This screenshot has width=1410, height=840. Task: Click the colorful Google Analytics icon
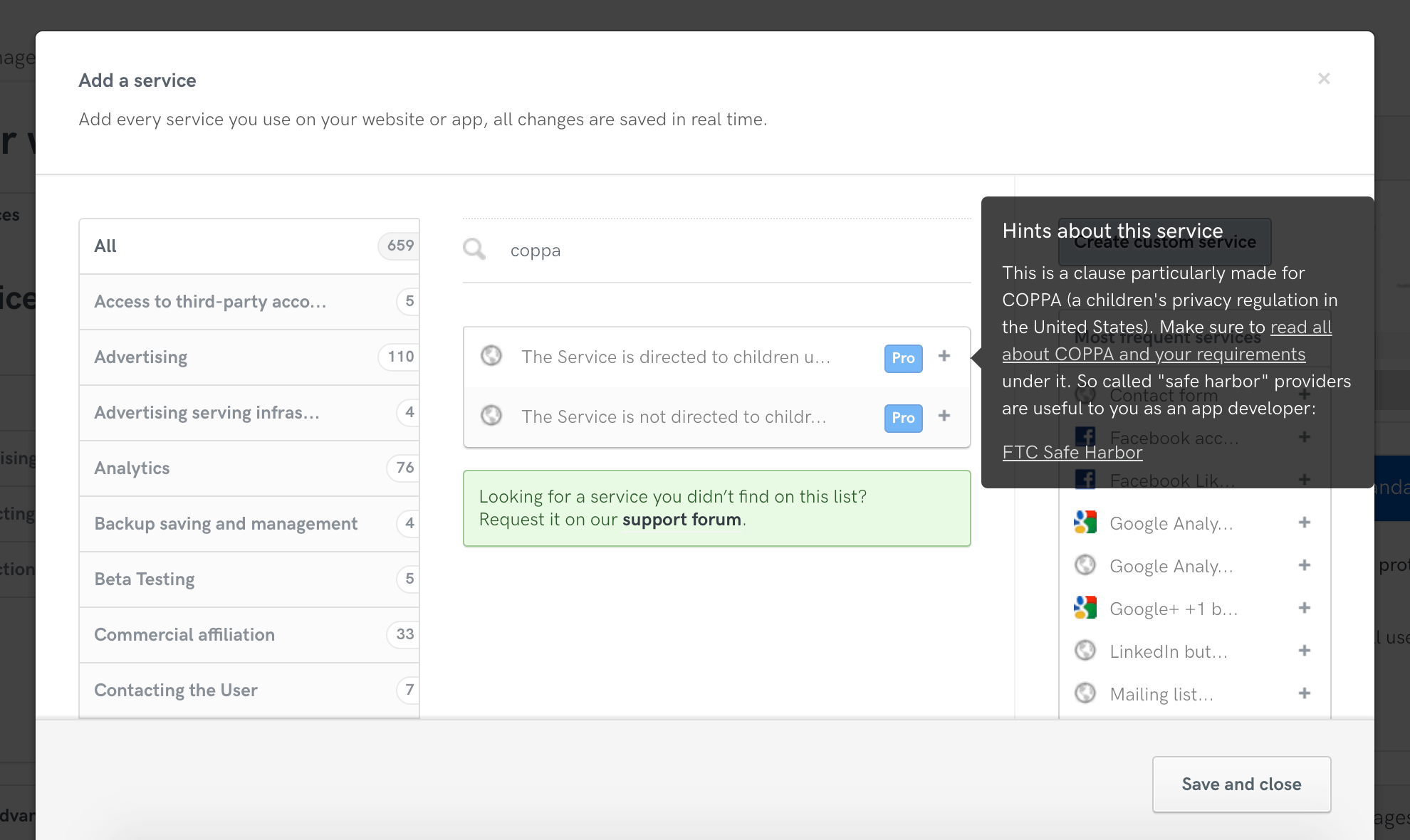[x=1085, y=522]
